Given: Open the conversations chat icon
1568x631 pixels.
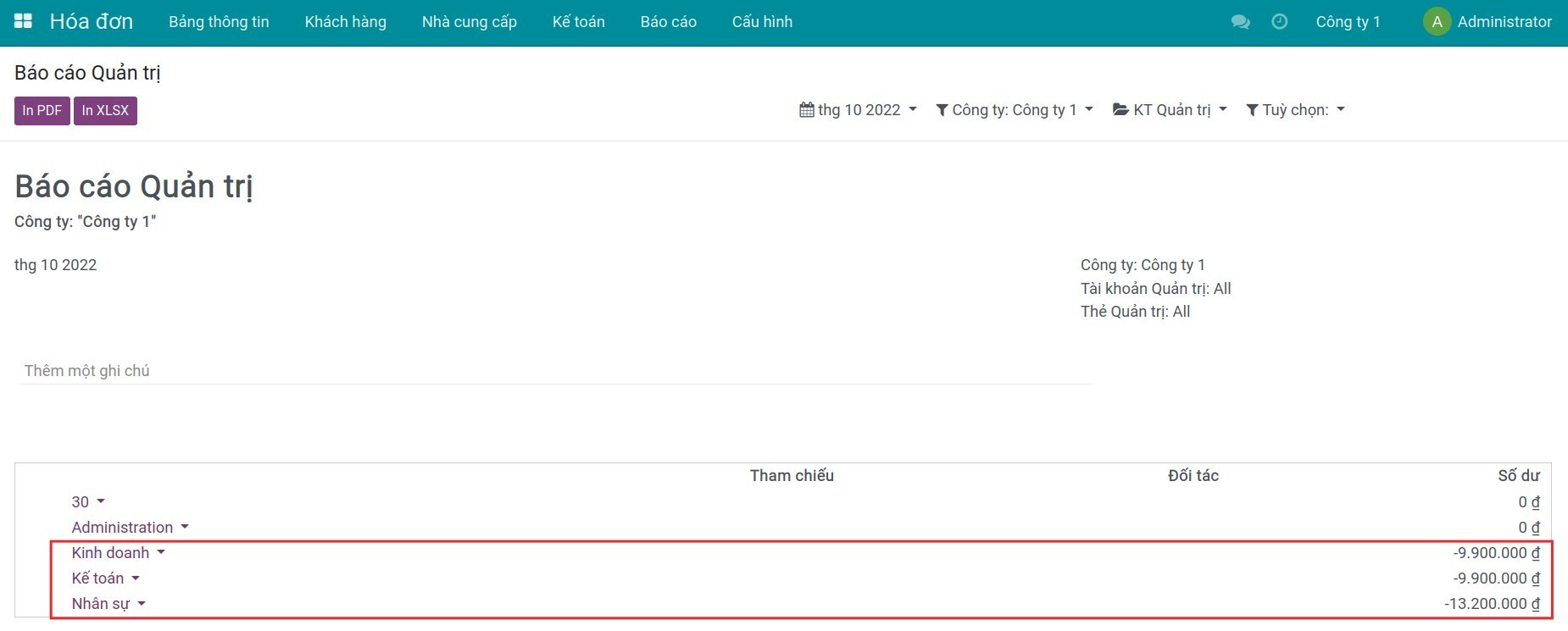Looking at the screenshot, I should [x=1240, y=22].
